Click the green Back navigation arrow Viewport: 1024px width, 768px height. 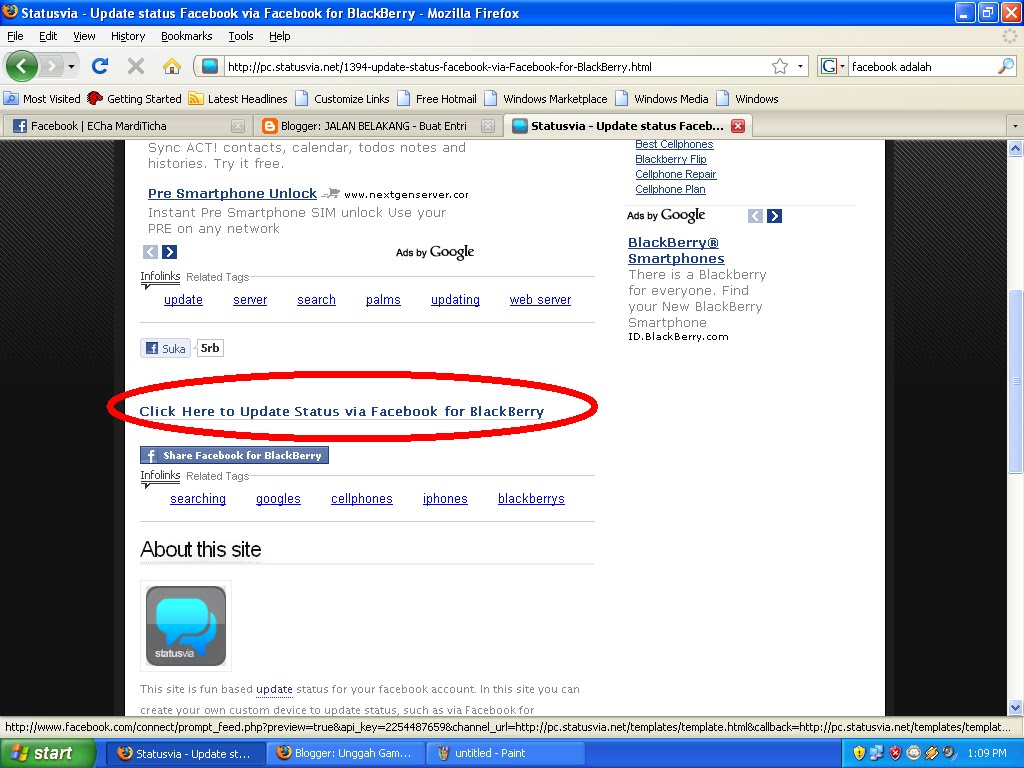click(22, 66)
